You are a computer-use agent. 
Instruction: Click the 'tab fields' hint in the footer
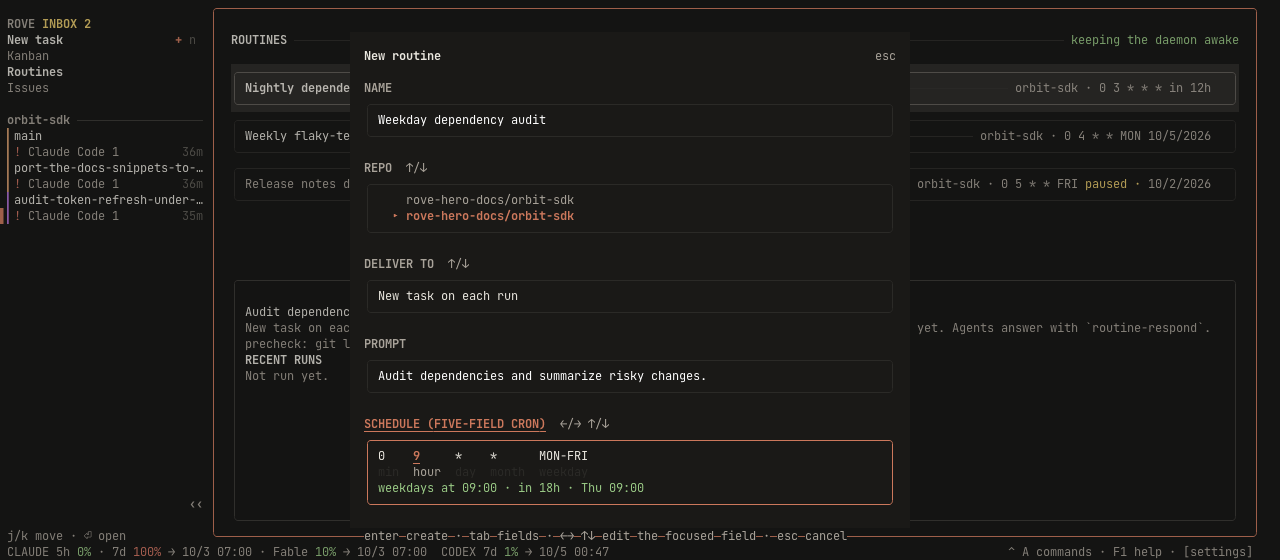coord(503,536)
